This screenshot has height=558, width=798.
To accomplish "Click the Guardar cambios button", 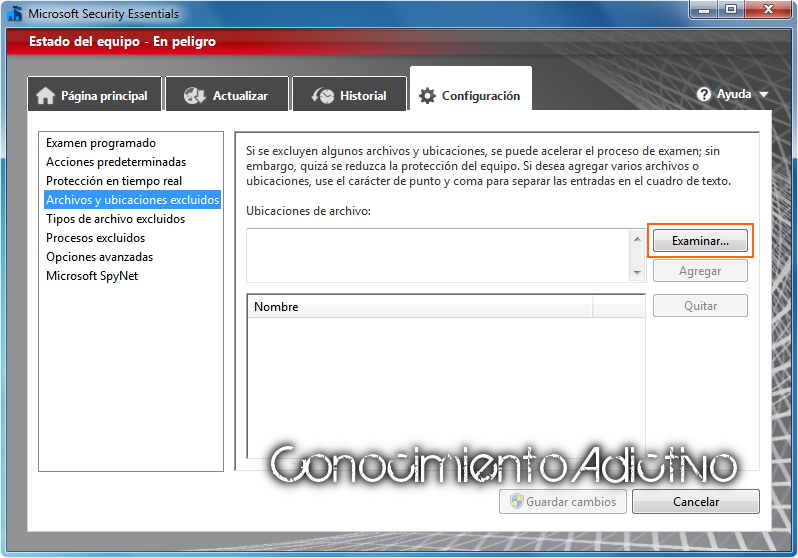I will point(563,501).
